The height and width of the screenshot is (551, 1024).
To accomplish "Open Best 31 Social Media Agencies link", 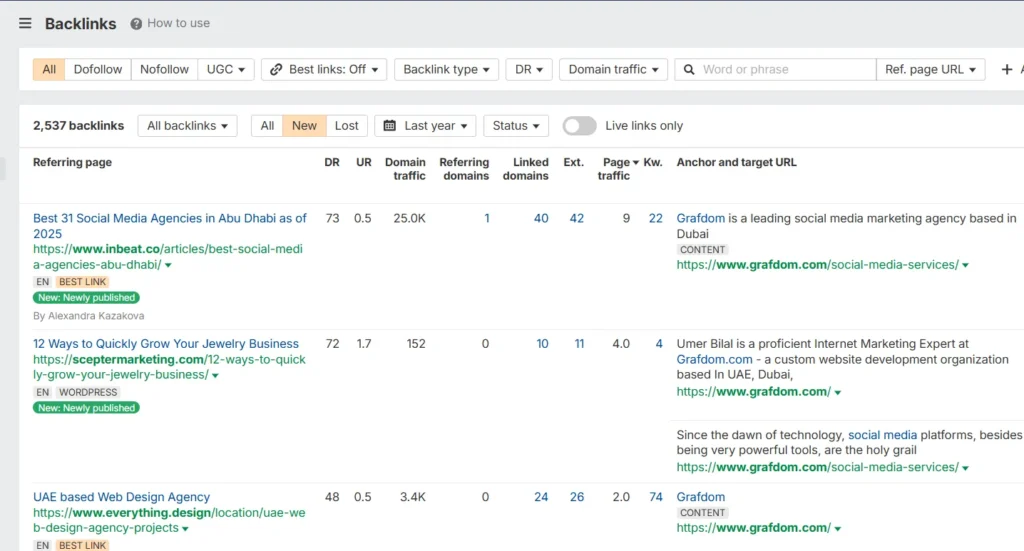I will click(170, 226).
